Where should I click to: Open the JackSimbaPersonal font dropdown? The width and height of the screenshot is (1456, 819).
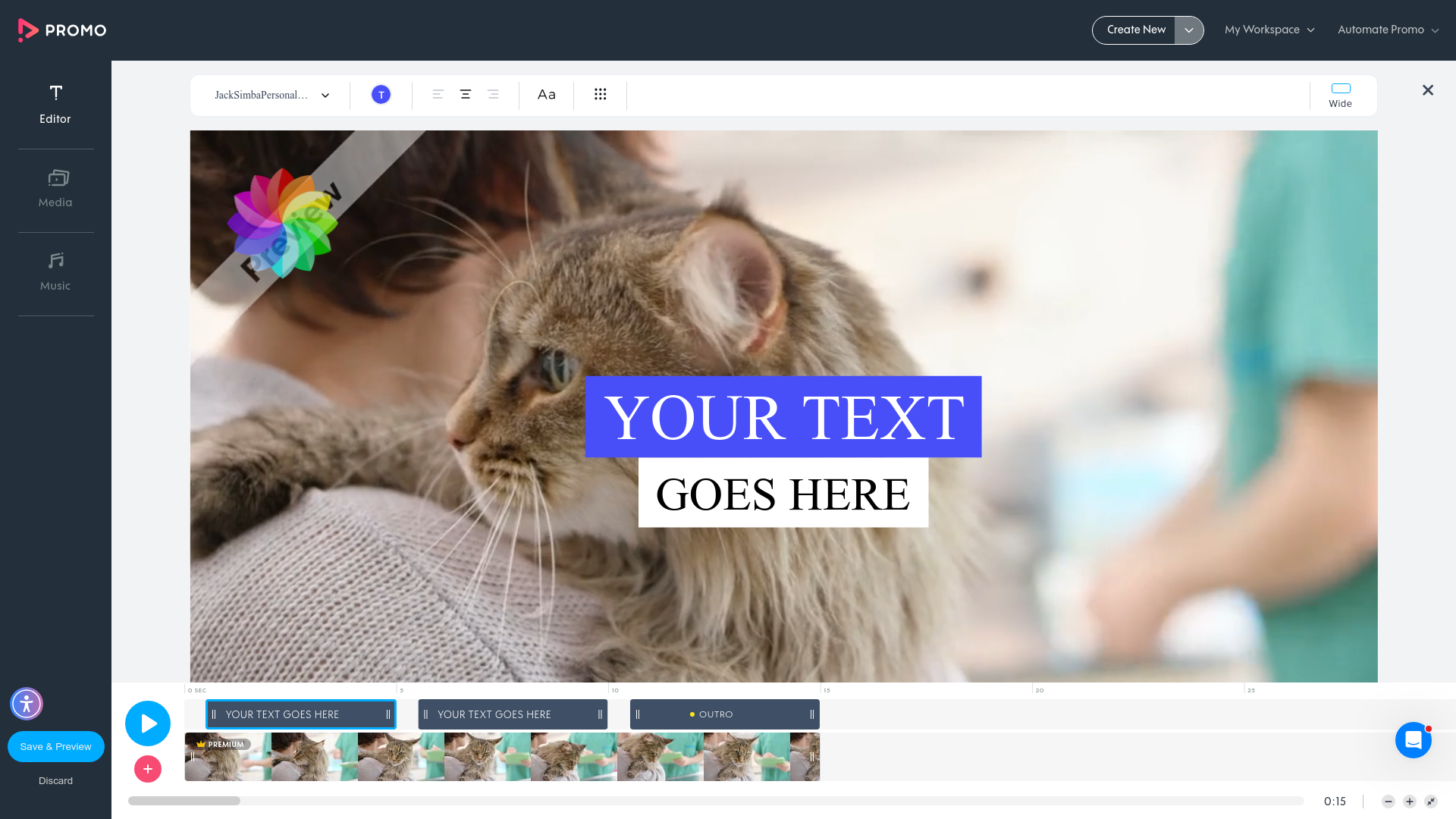point(271,95)
